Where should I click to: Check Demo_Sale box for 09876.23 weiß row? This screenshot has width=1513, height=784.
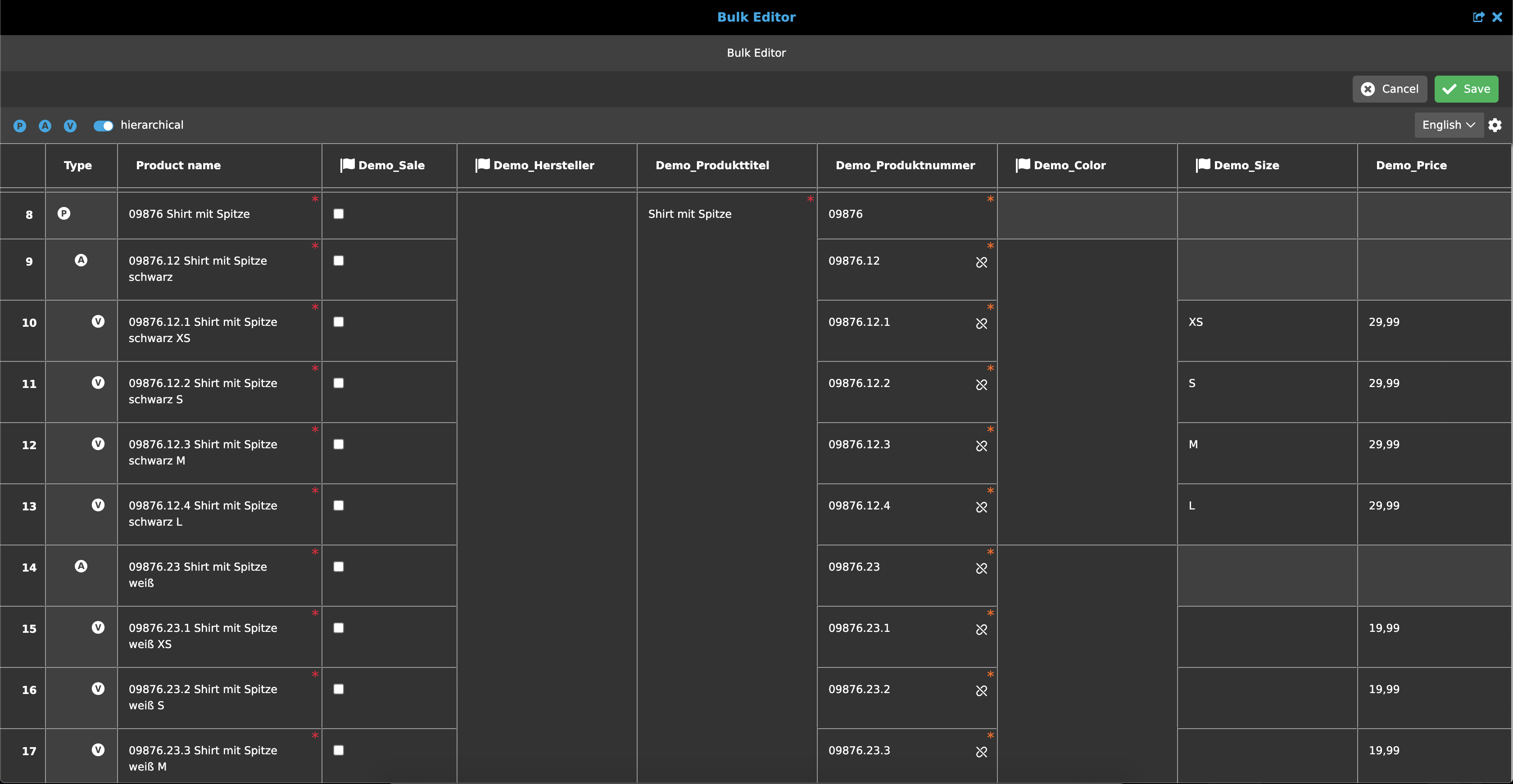[x=339, y=567]
